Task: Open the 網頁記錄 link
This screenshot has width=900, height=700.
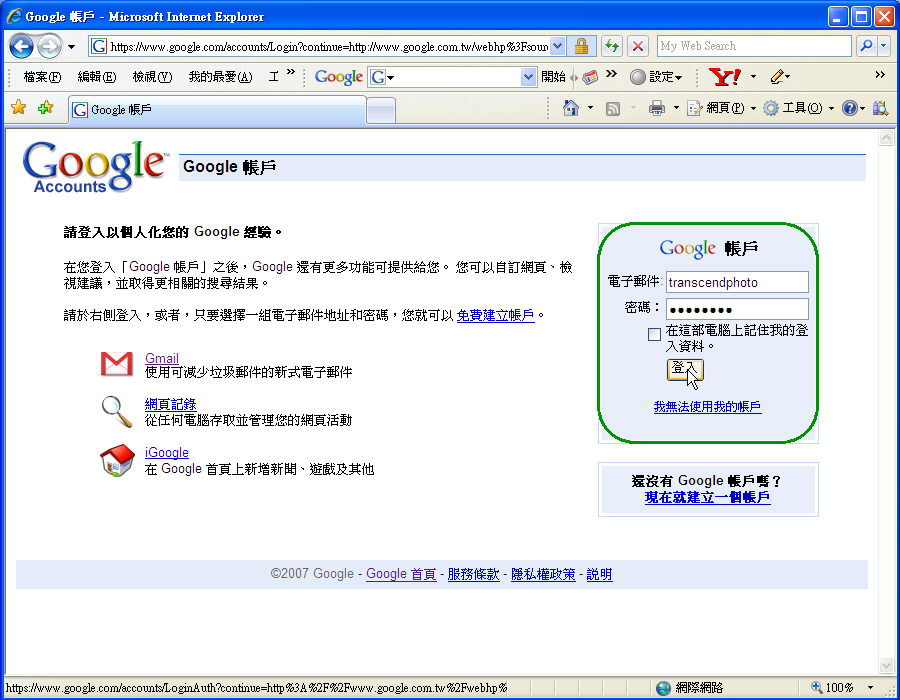Action: (x=170, y=404)
